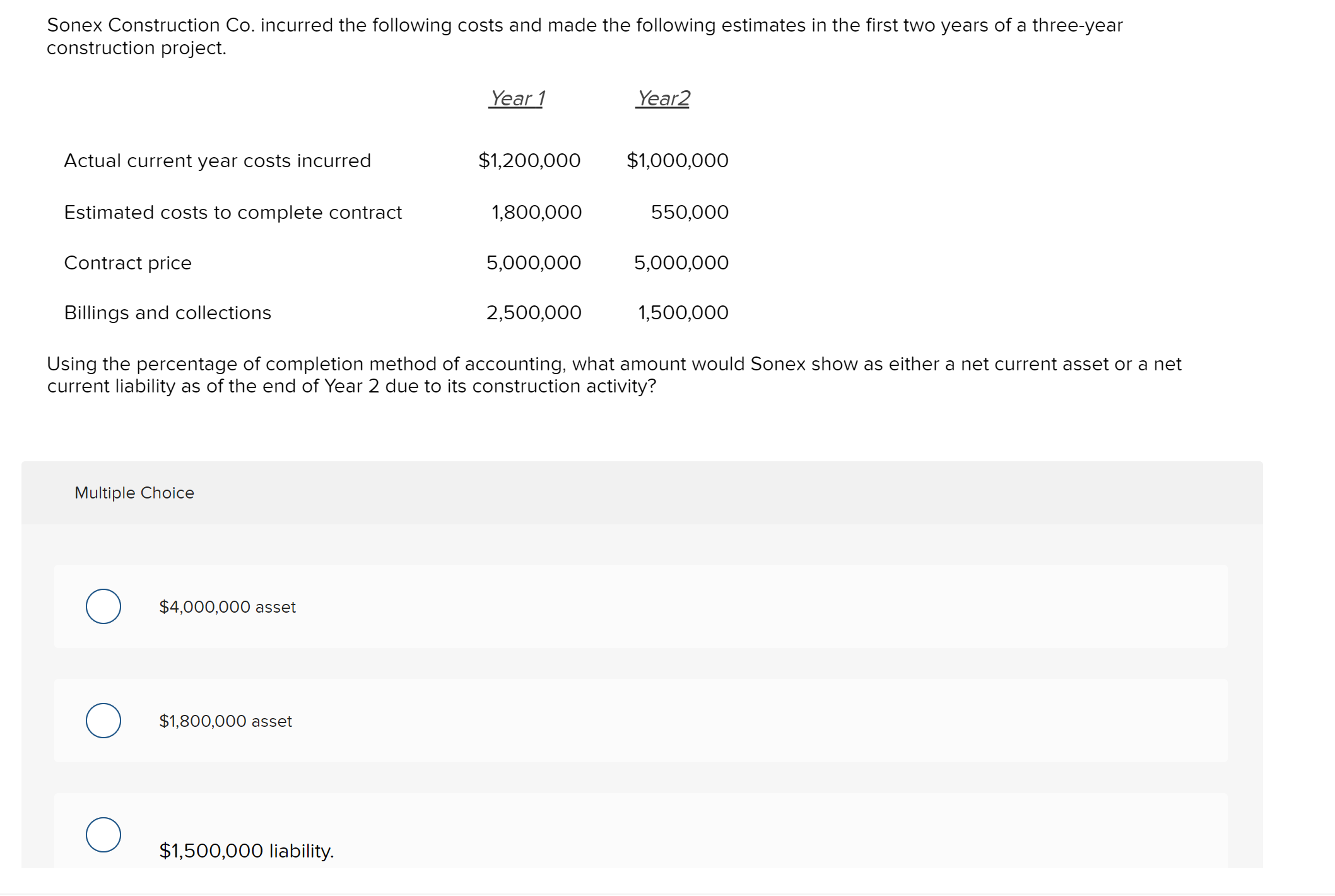
Task: Click the Year 1 column header
Action: (x=517, y=98)
